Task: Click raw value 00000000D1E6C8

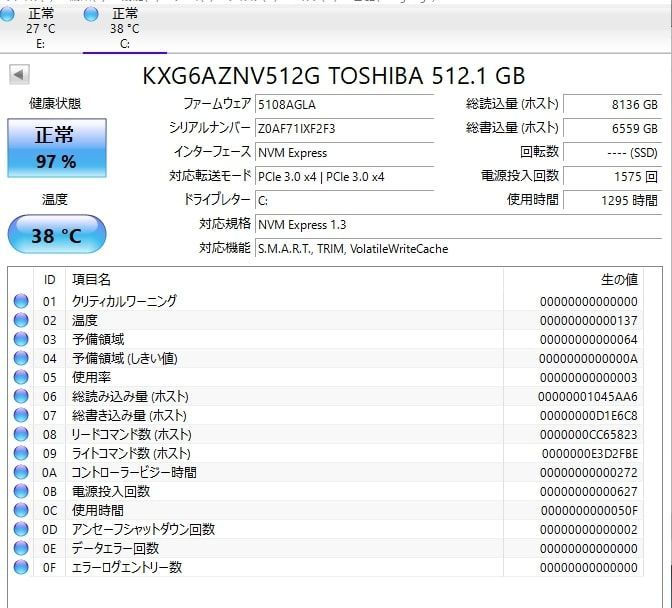Action: click(x=588, y=416)
